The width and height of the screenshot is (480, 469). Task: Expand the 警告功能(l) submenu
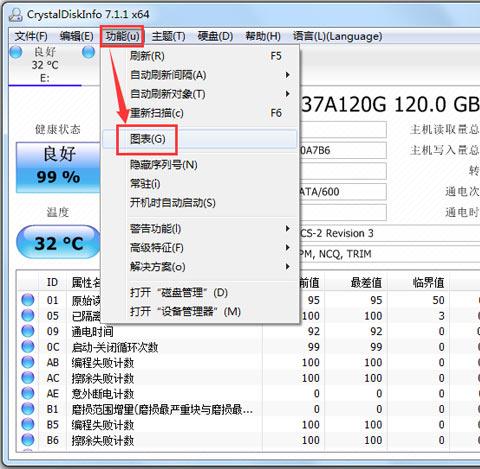(199, 229)
